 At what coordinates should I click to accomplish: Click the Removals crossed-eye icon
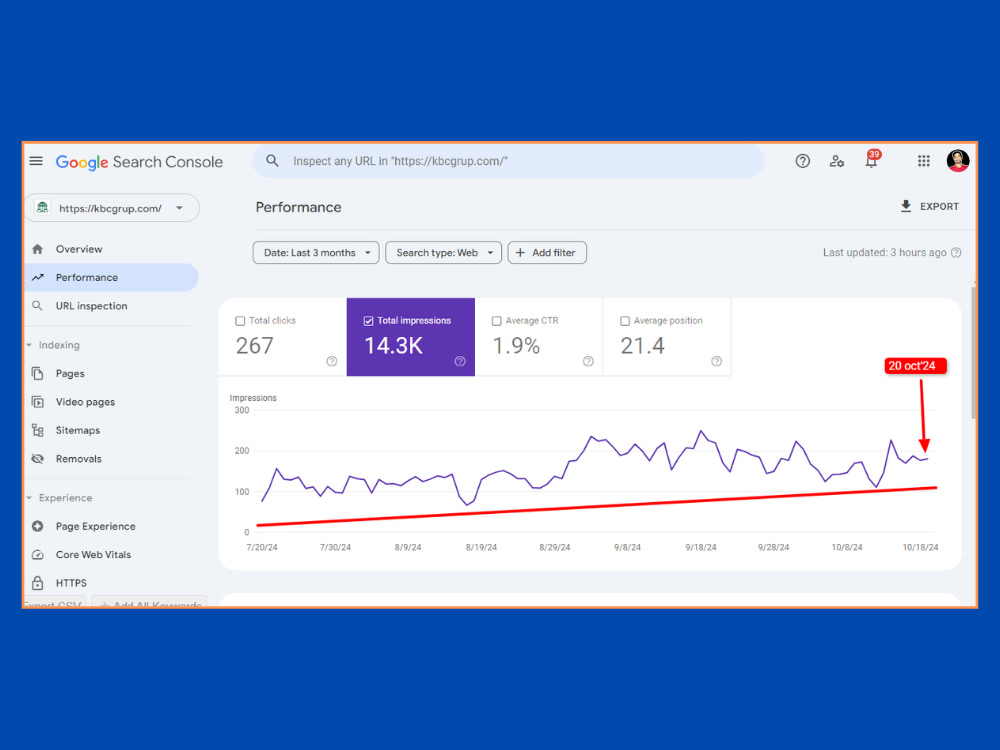pyautogui.click(x=38, y=459)
